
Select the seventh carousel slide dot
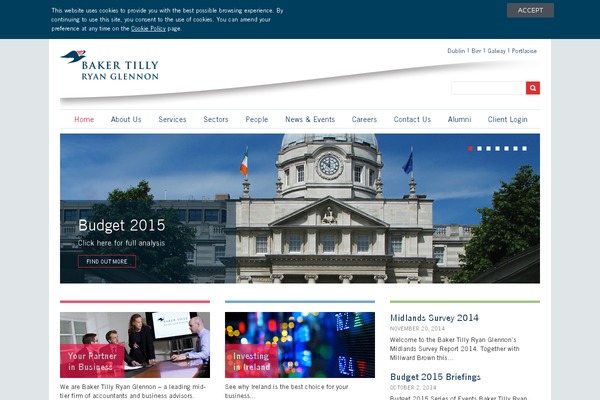click(x=525, y=149)
